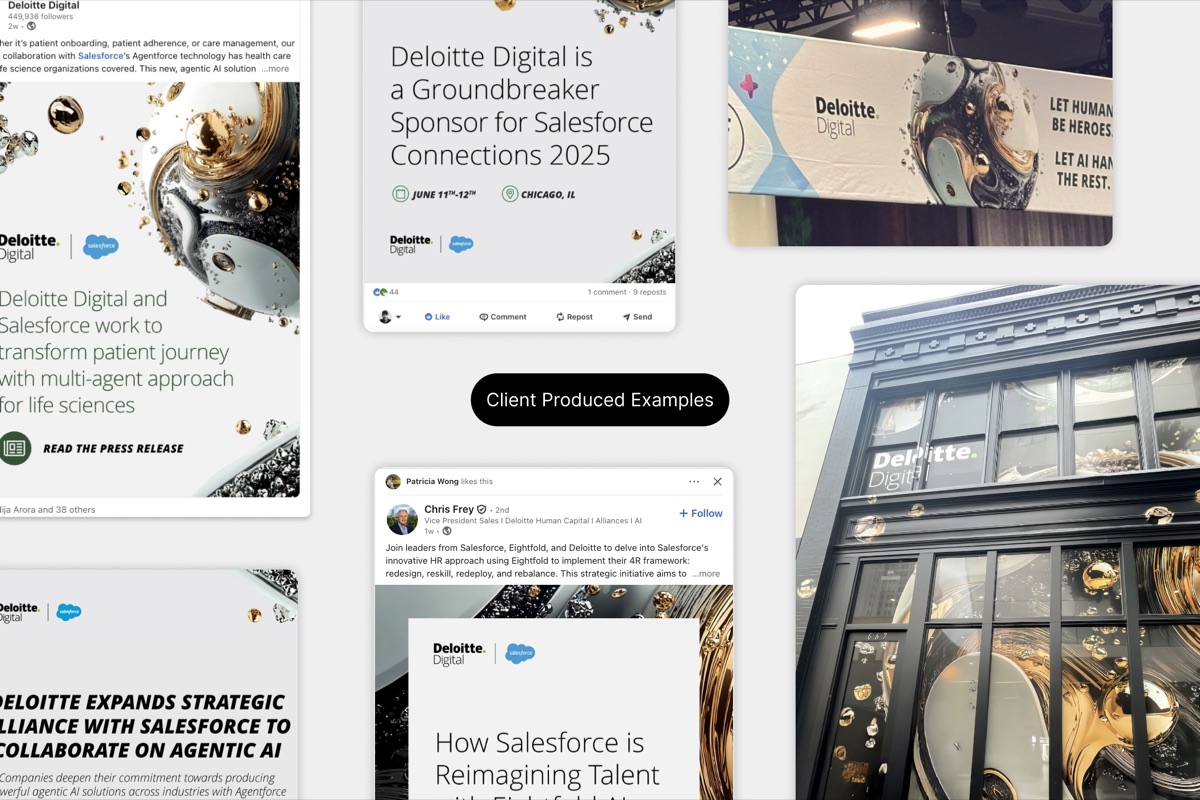The height and width of the screenshot is (800, 1200).
Task: Expand '...more' in the Deloitte Digital post text
Action: (275, 69)
